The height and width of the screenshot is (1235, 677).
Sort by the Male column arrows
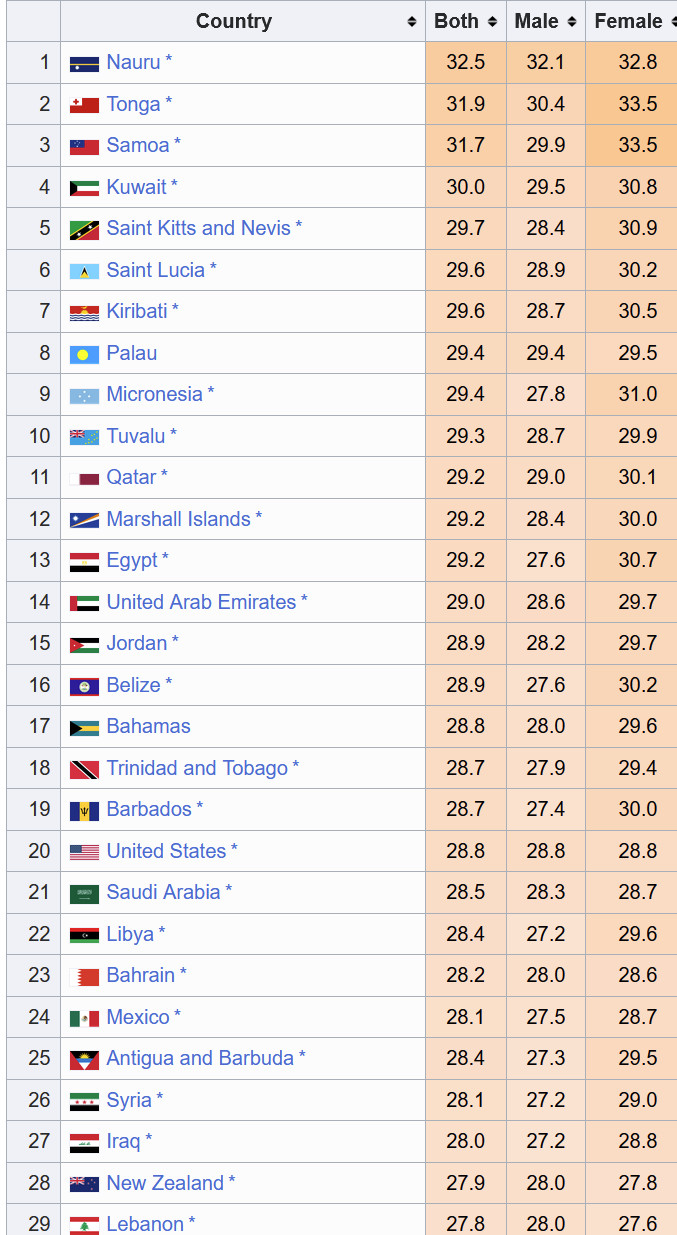tap(572, 21)
